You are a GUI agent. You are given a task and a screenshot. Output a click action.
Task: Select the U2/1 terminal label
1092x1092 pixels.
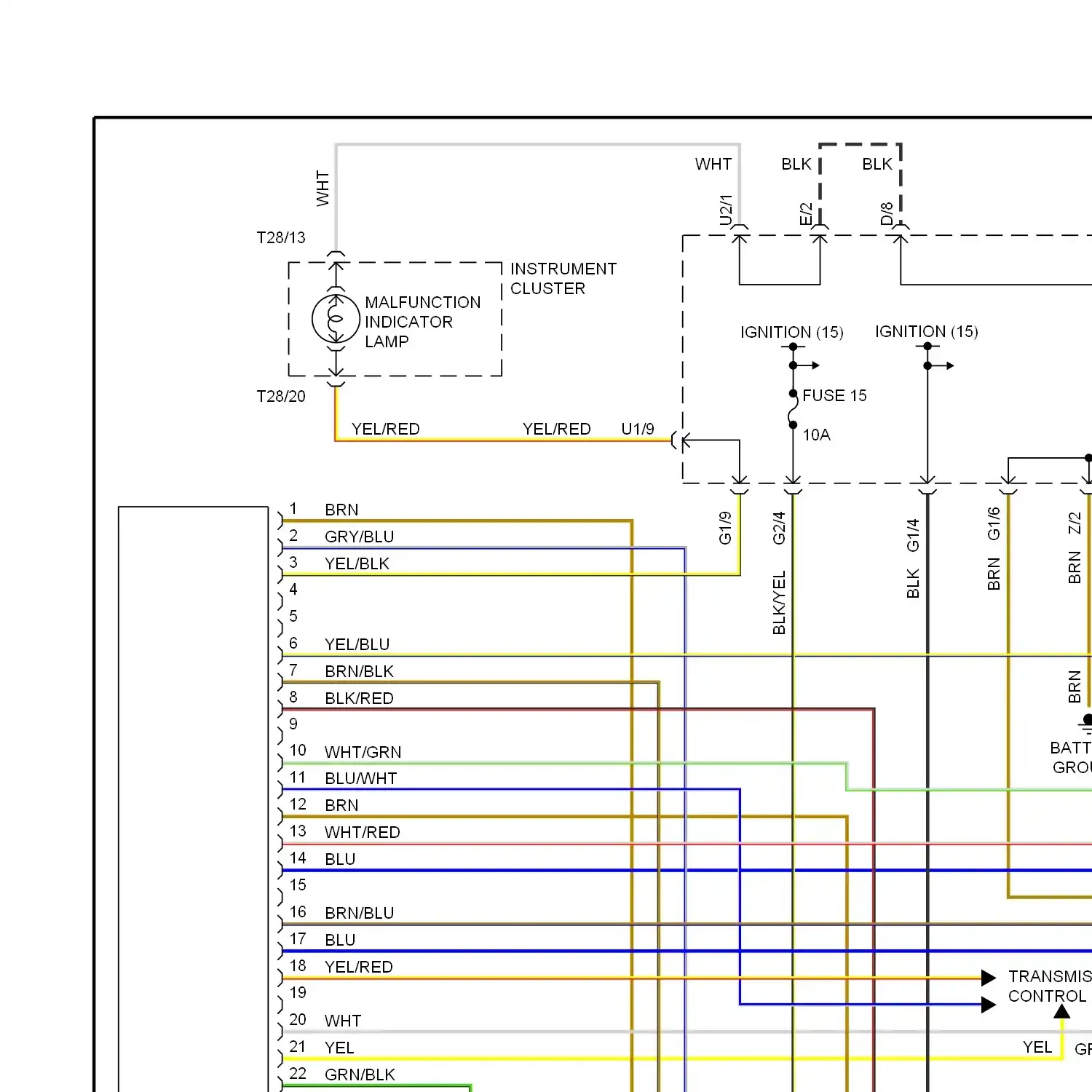pos(725,210)
